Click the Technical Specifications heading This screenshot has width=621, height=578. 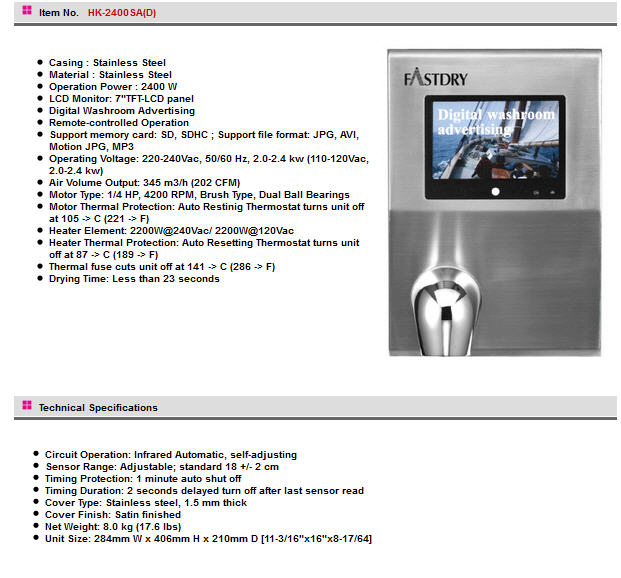click(x=98, y=408)
